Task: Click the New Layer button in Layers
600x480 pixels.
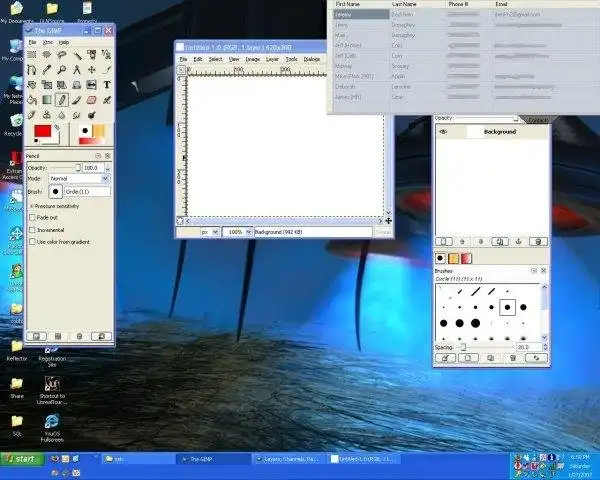Action: [x=444, y=242]
